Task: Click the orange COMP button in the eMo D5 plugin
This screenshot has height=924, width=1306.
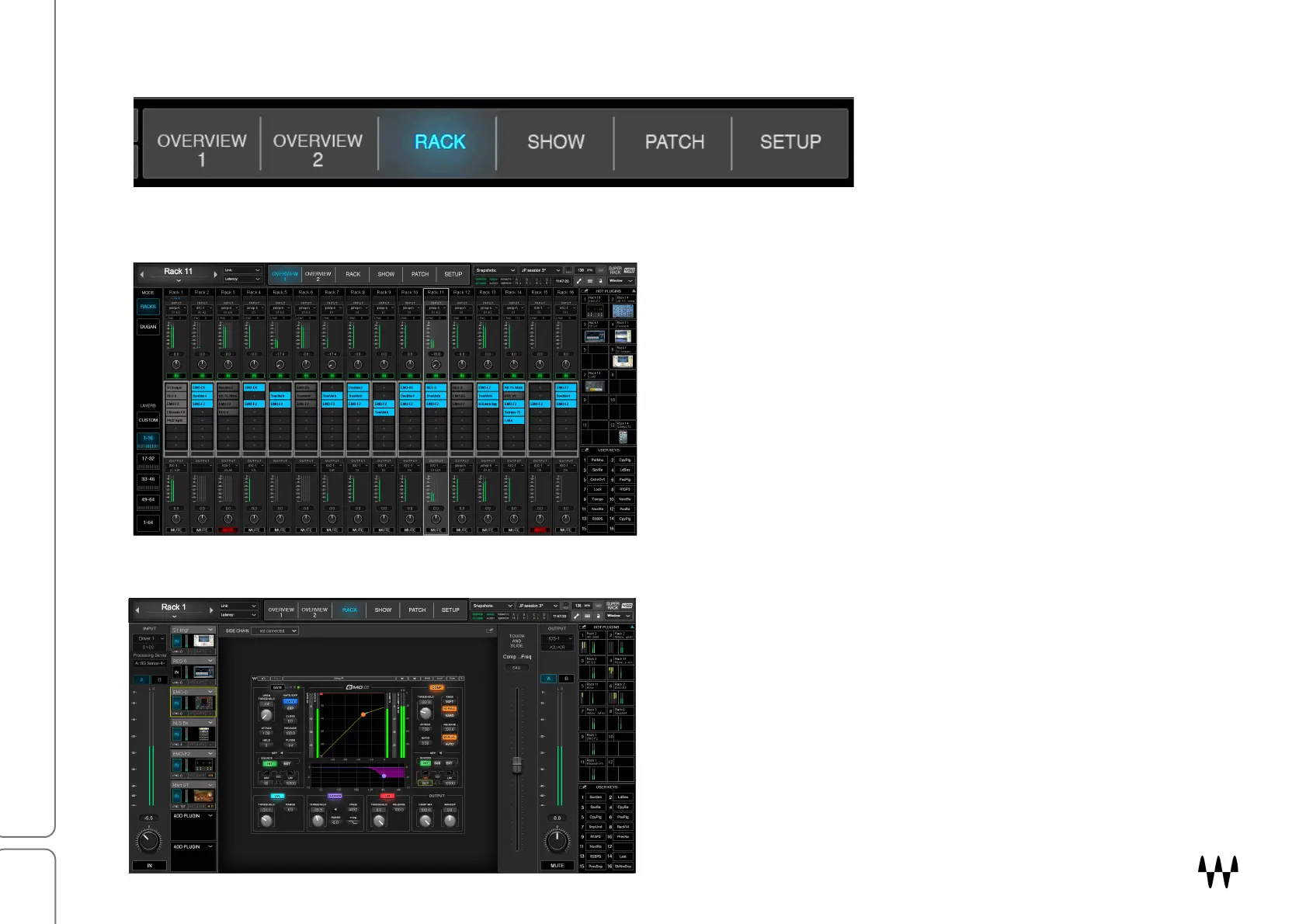Action: pos(436,688)
